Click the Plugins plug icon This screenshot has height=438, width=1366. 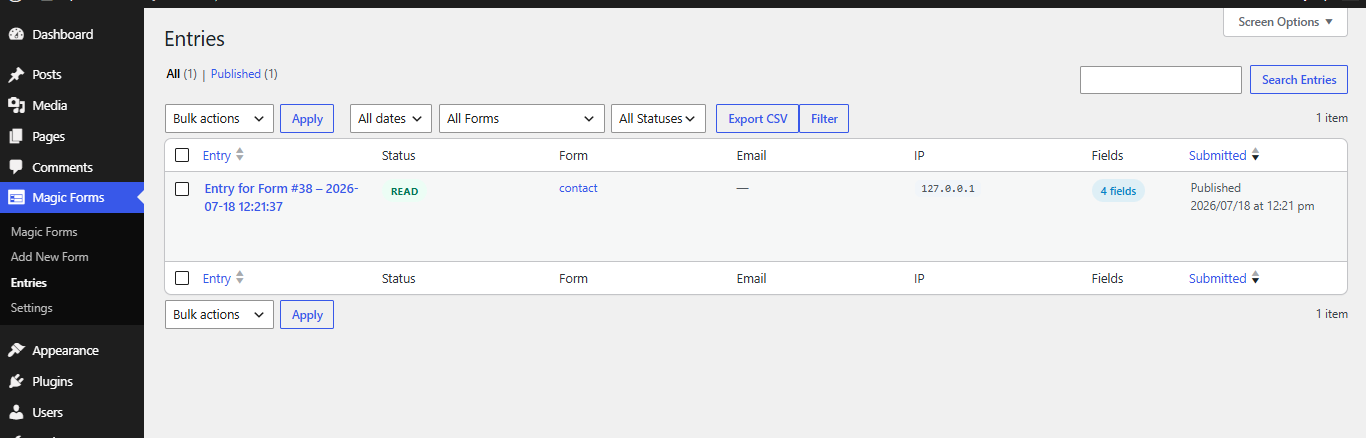coord(16,381)
